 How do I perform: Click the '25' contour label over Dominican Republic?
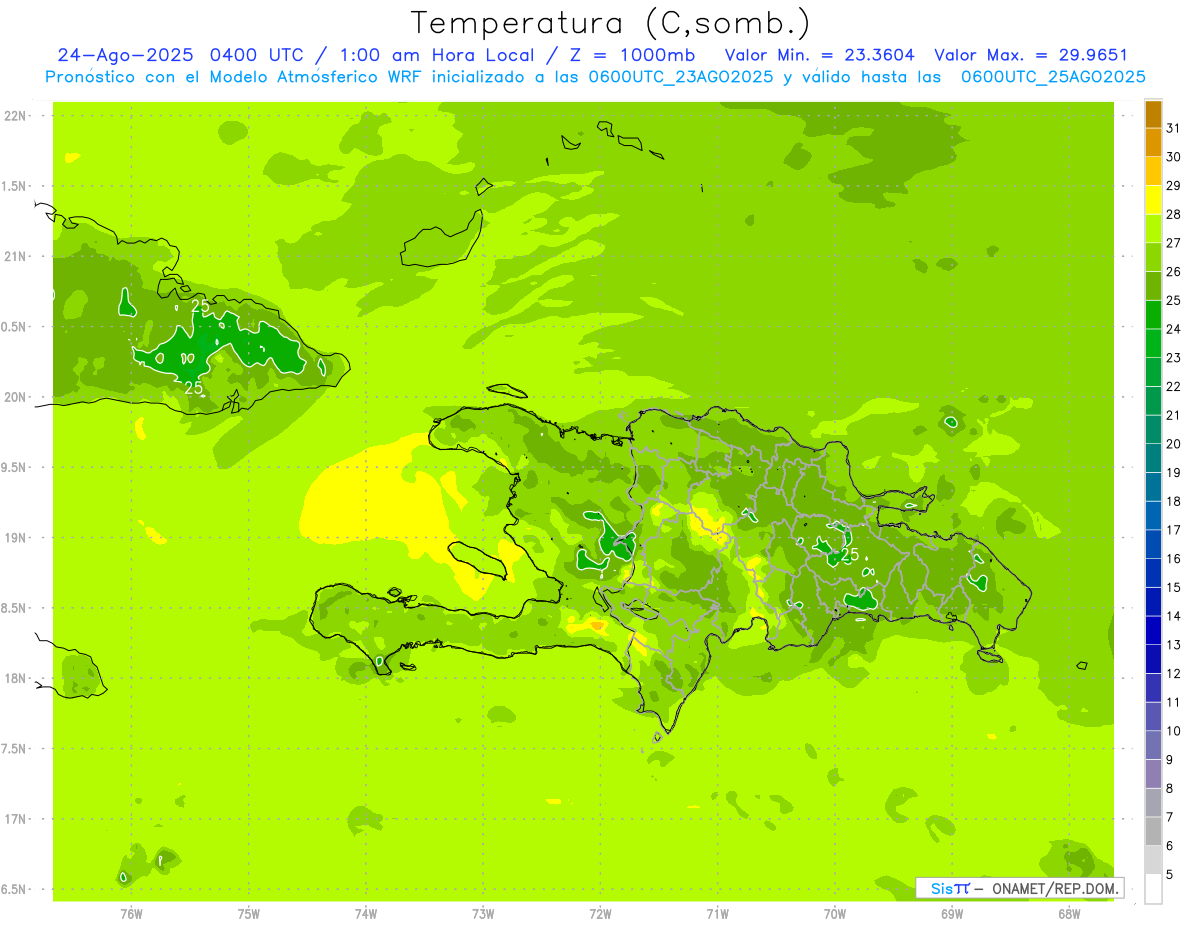(850, 554)
